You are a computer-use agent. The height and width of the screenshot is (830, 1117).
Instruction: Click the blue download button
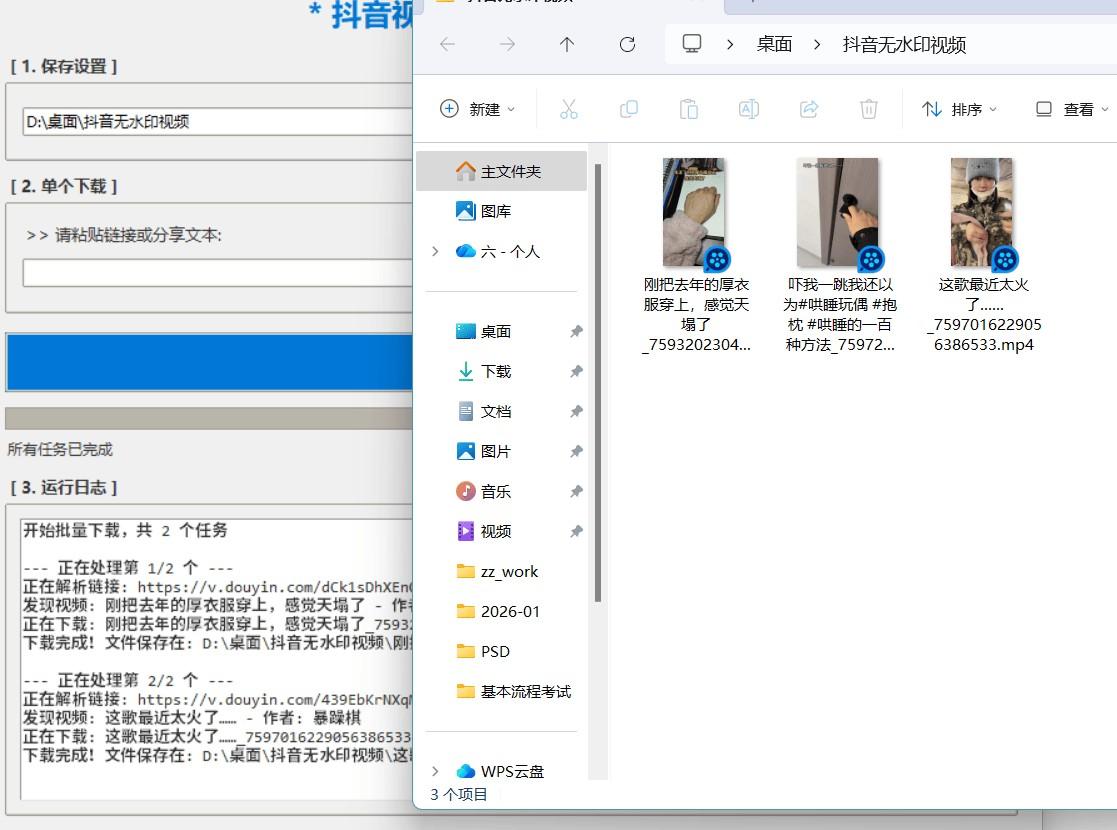209,361
